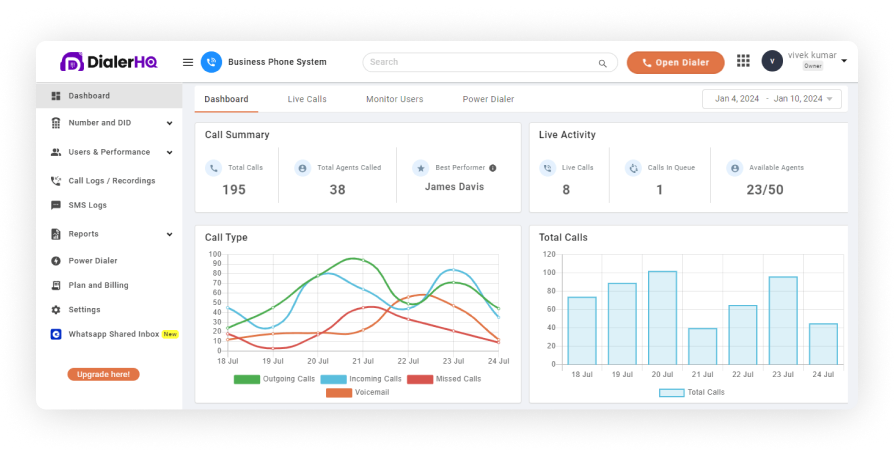Open Settings from the sidebar
Viewport: 894px width, 450px height.
tap(84, 310)
